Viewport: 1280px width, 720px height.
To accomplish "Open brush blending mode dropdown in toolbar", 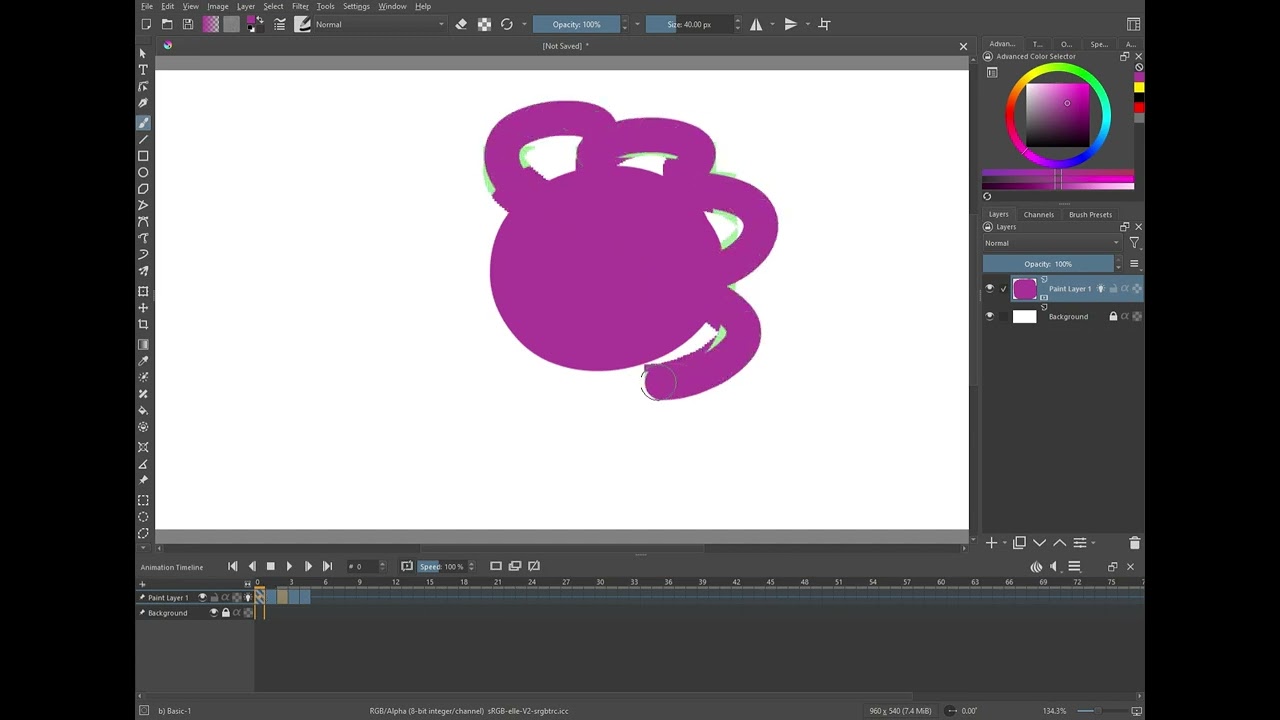I will pos(379,24).
